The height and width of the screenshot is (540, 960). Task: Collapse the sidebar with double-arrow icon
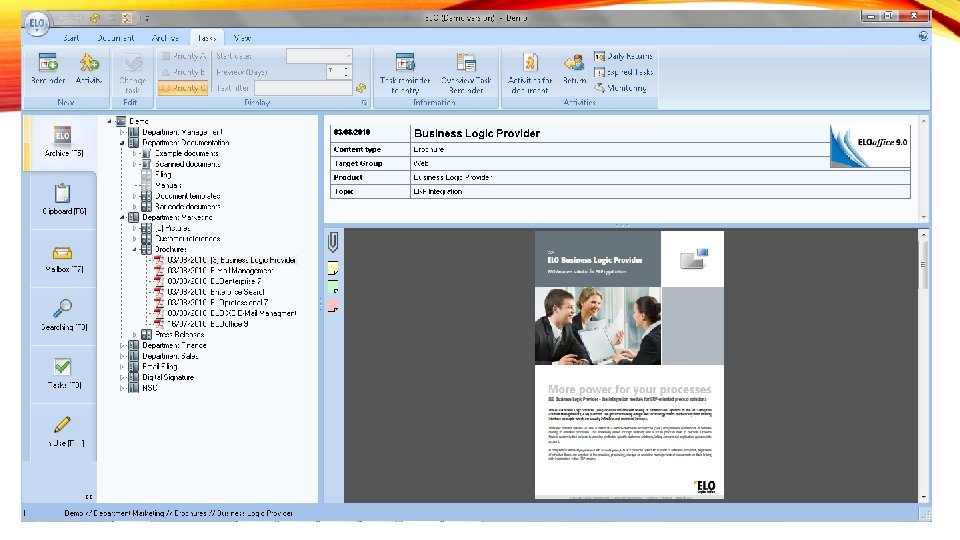point(88,497)
